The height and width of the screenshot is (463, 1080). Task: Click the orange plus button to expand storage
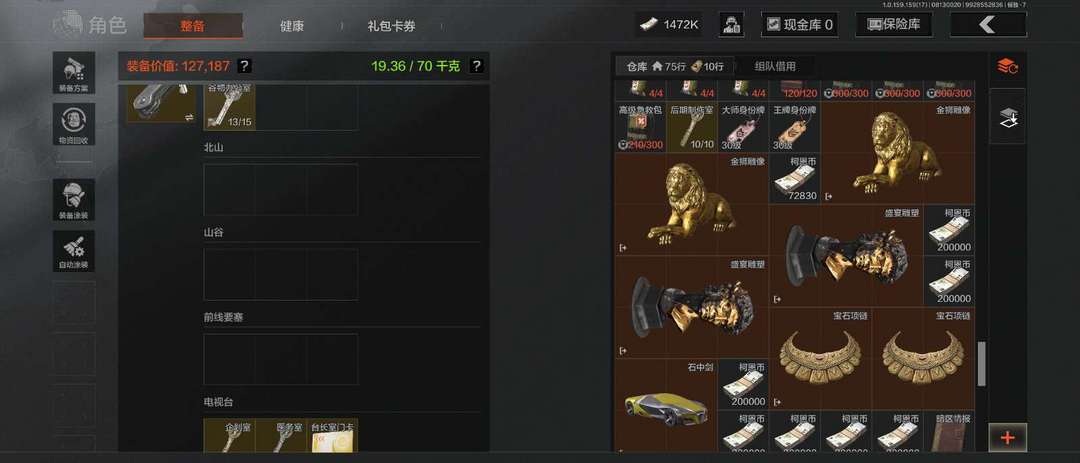(x=1008, y=438)
